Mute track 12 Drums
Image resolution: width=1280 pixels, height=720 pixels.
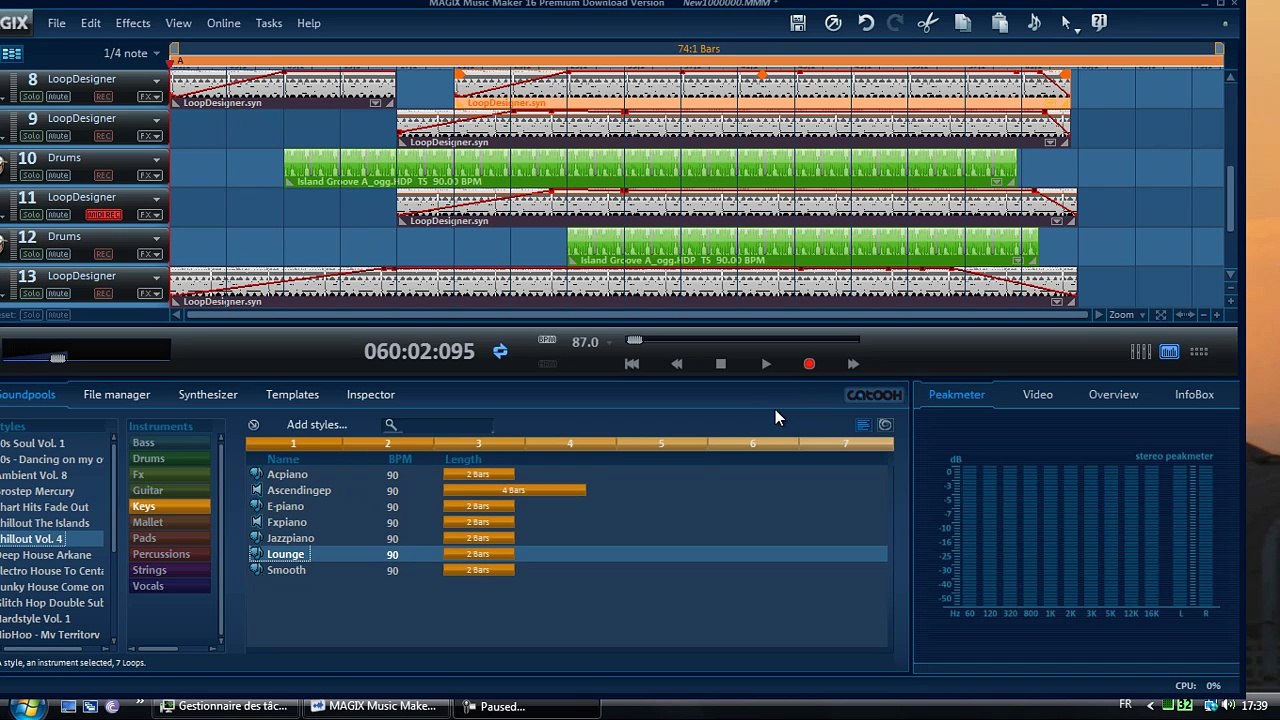(58, 254)
